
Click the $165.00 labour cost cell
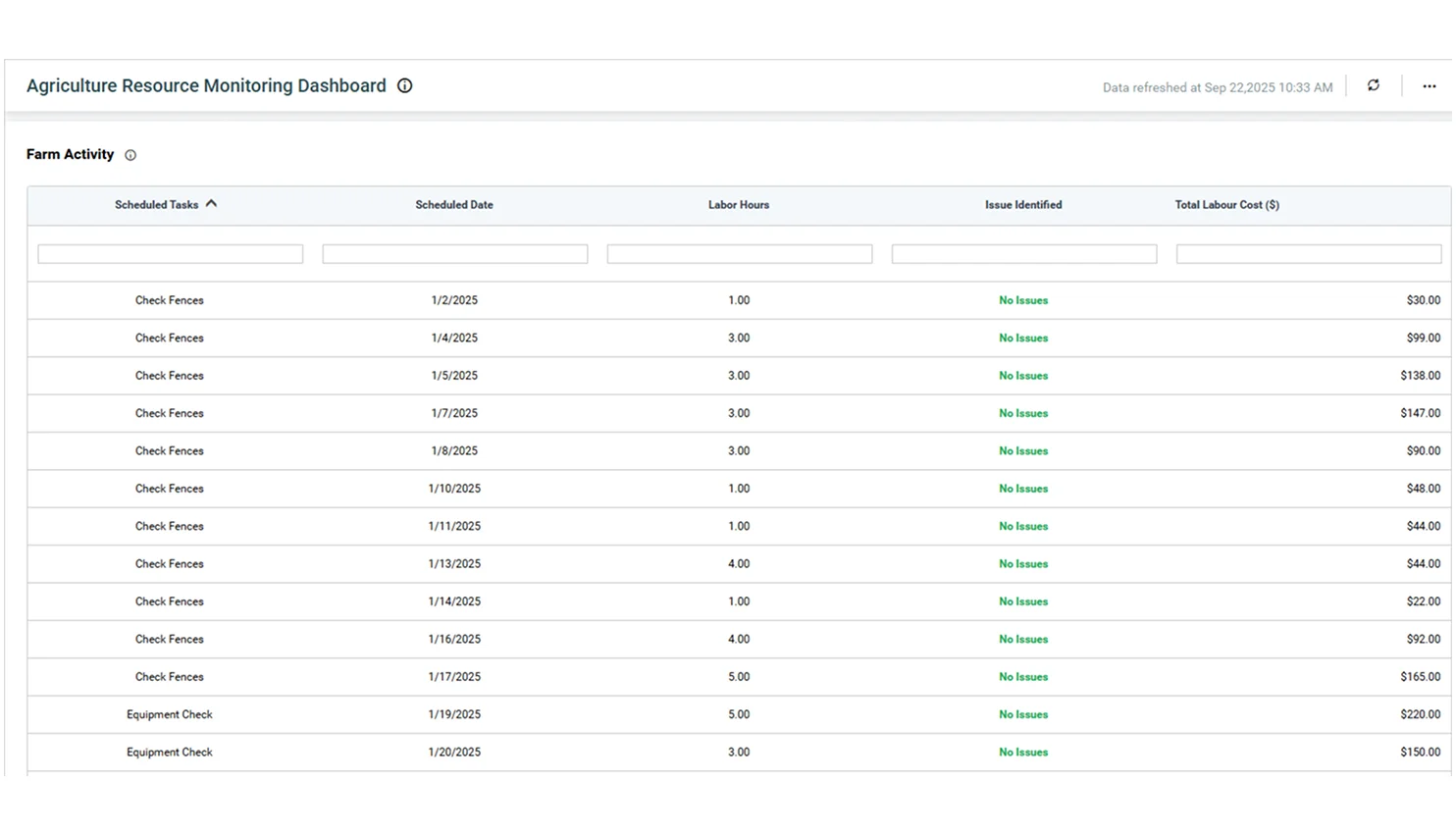point(1420,677)
